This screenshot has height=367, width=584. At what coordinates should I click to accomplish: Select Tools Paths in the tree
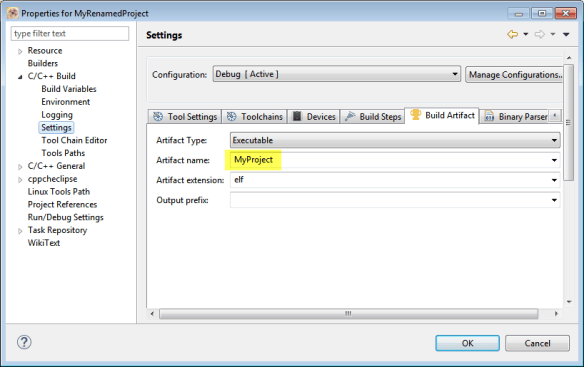click(63, 153)
